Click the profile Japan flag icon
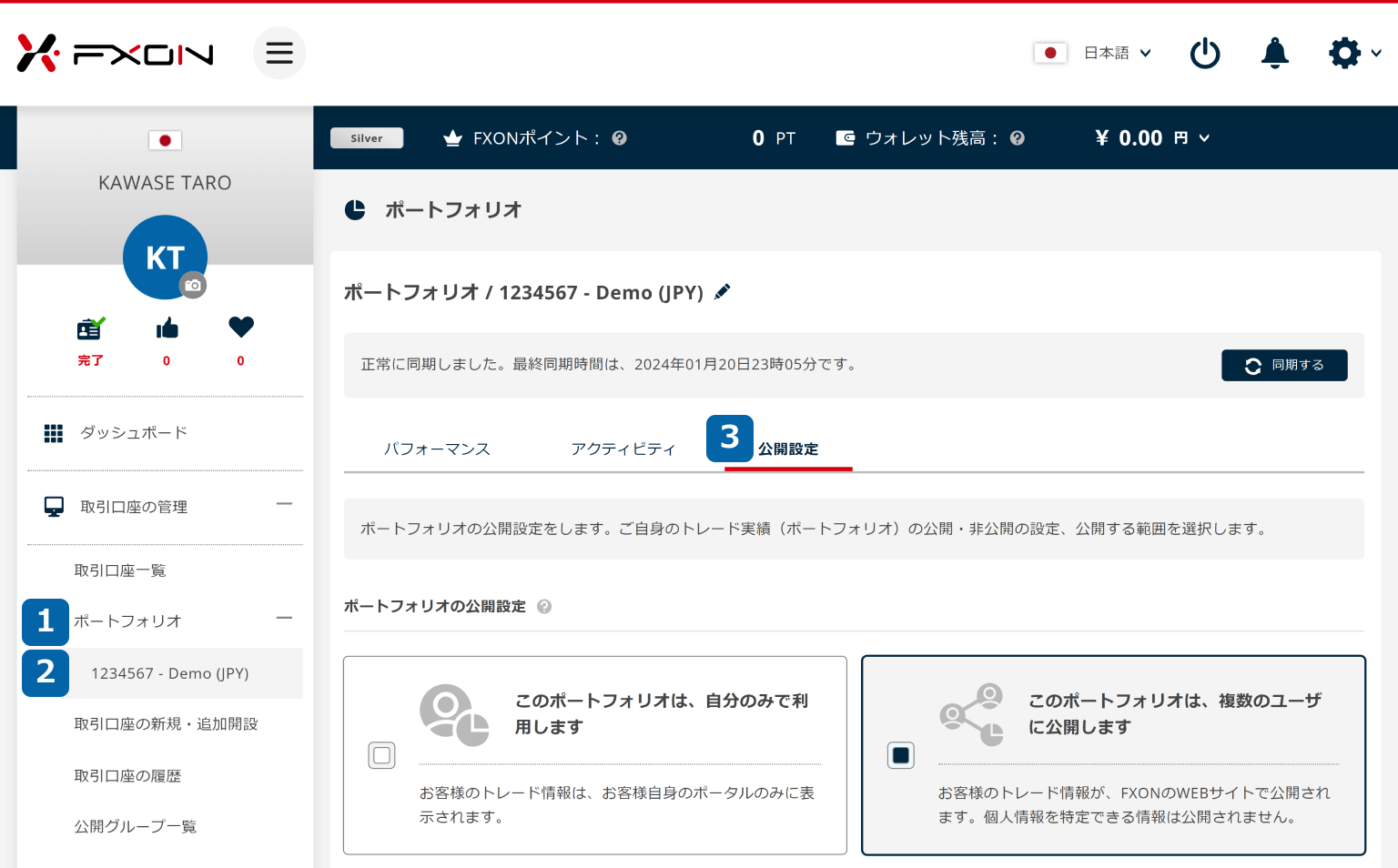This screenshot has width=1398, height=868. coord(165,140)
